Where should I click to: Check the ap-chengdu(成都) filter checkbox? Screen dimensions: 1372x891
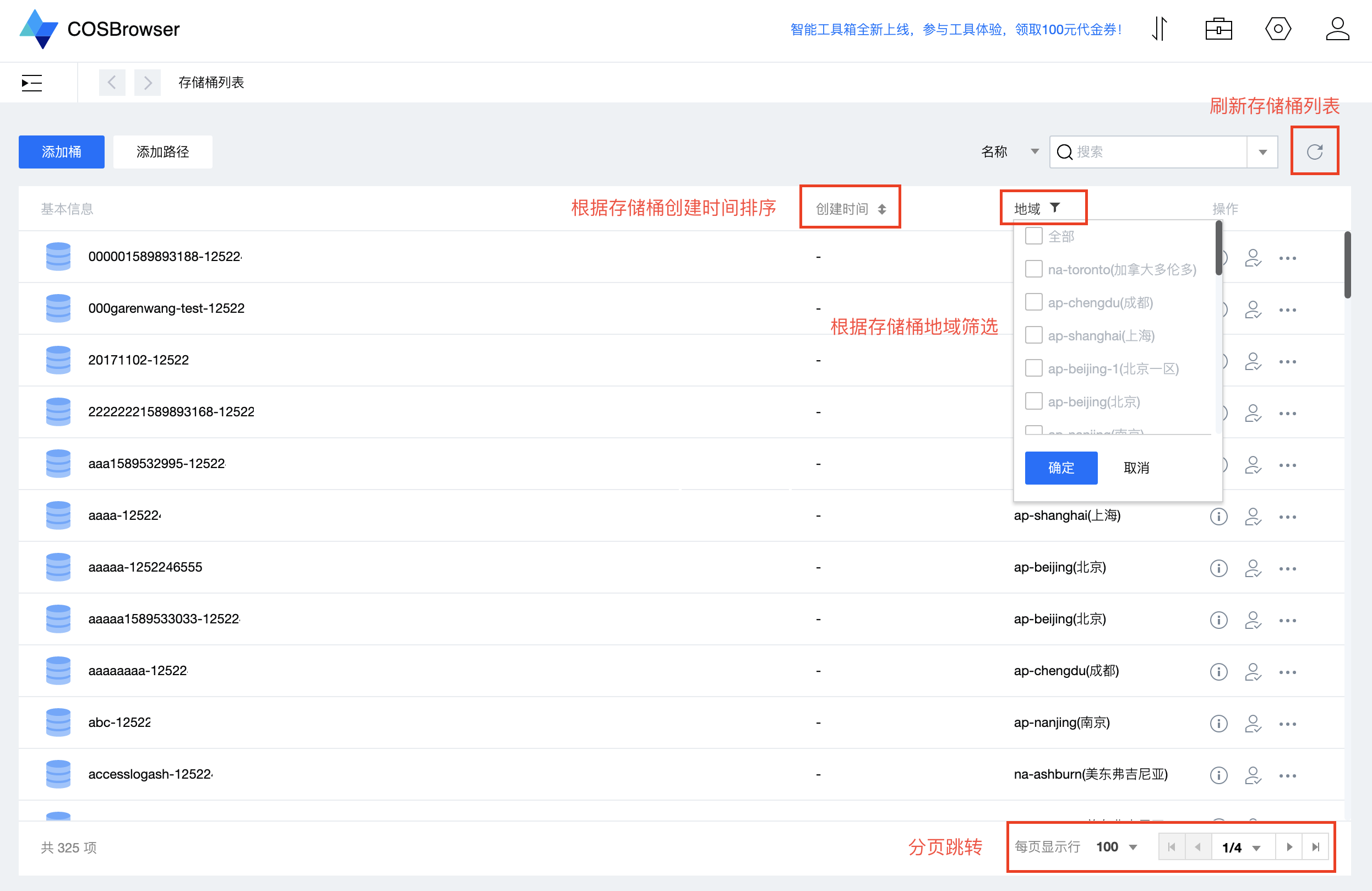(x=1033, y=302)
